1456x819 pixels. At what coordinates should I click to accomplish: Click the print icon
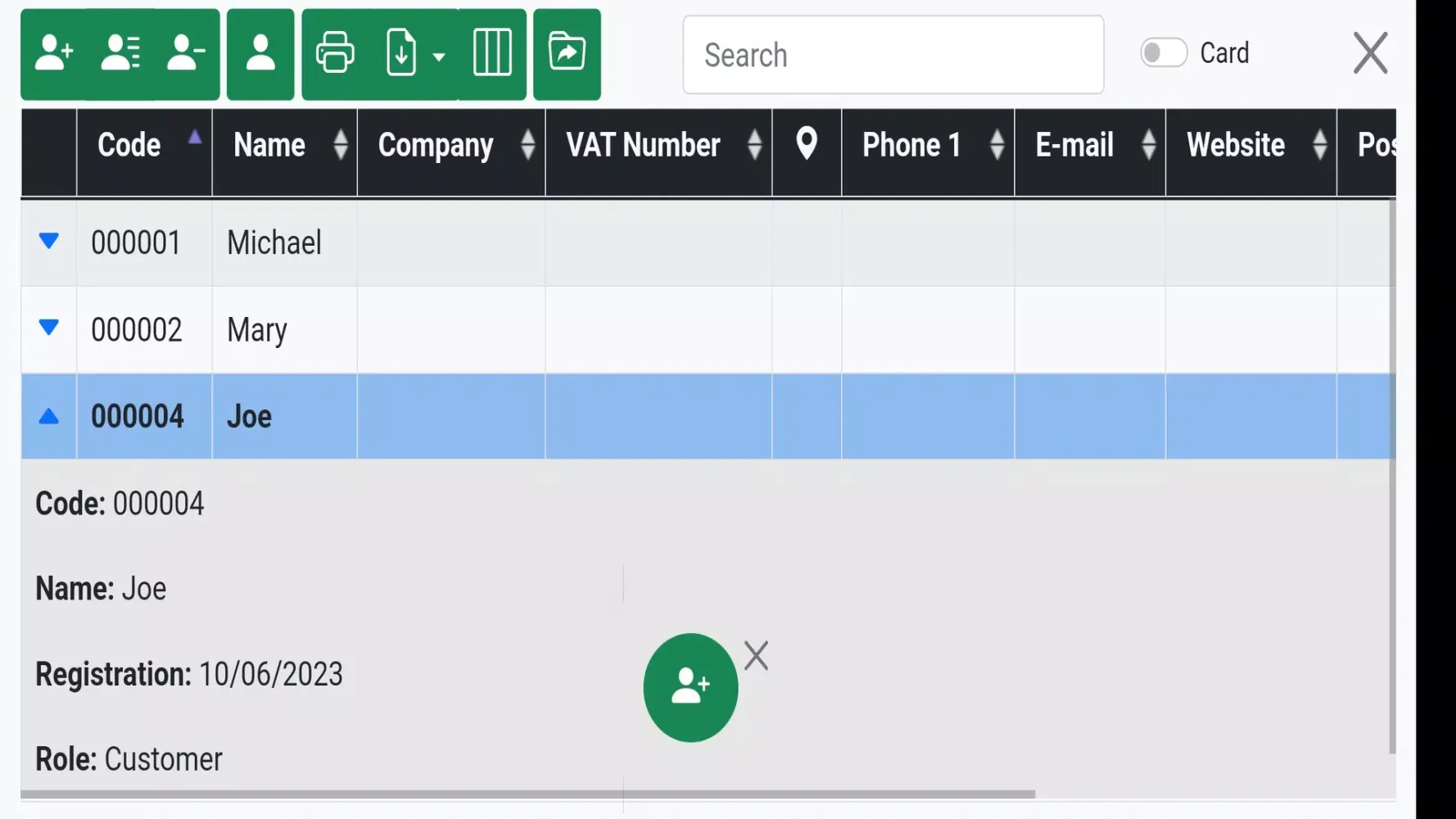click(335, 53)
